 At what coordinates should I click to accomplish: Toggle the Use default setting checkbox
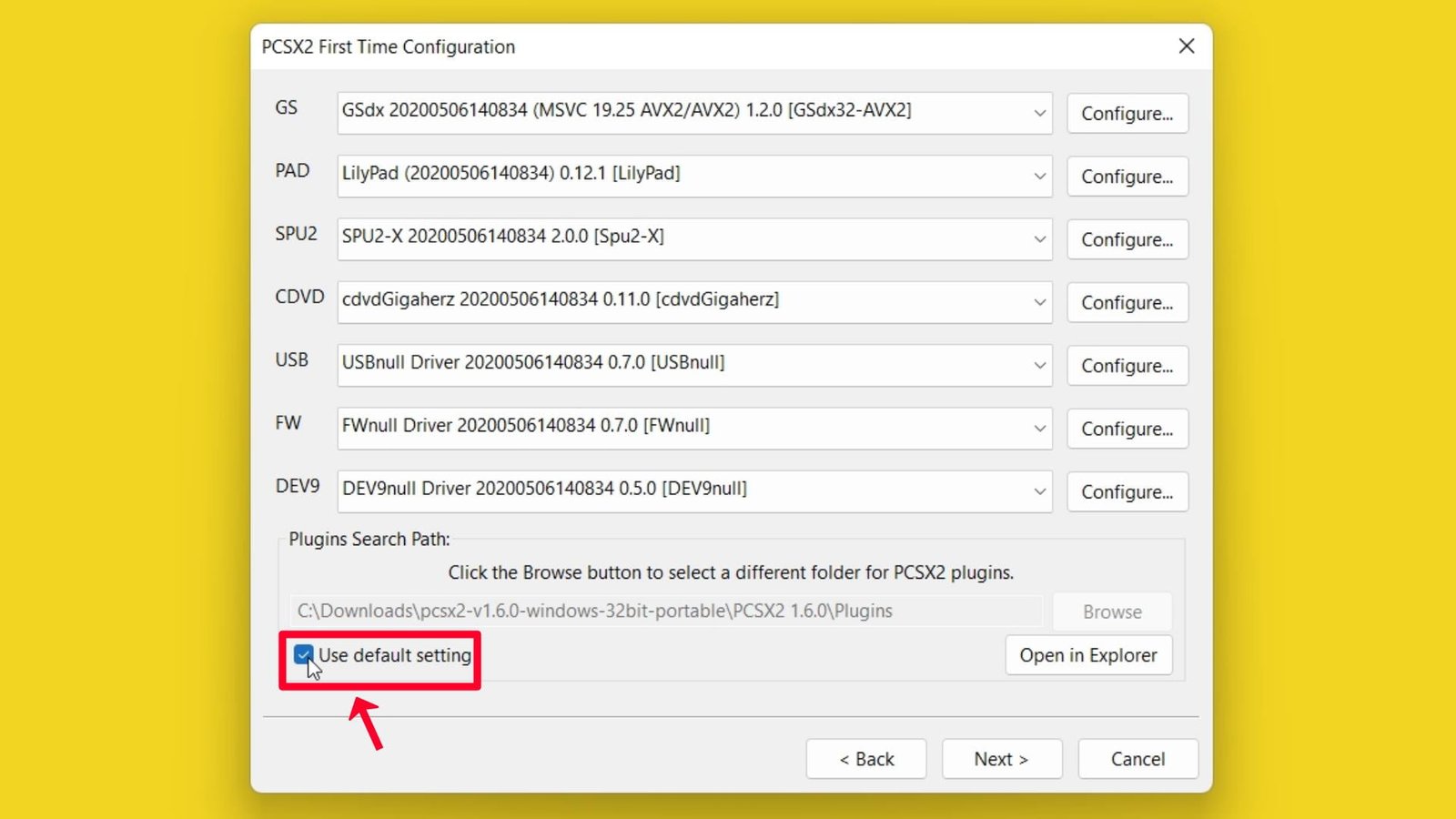tap(303, 654)
